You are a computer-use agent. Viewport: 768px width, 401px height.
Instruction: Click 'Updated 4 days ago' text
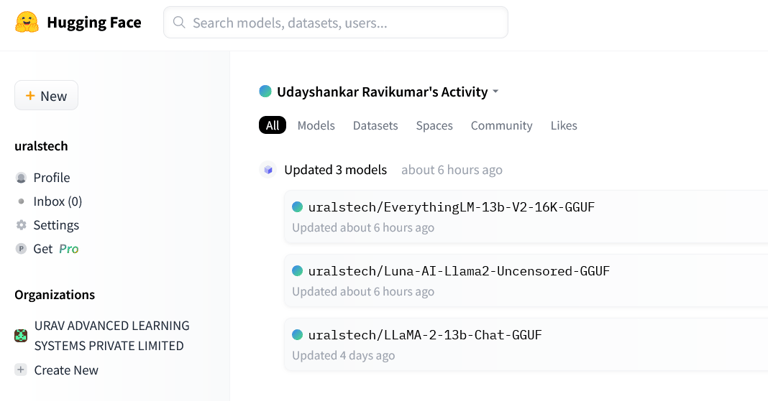coord(343,355)
